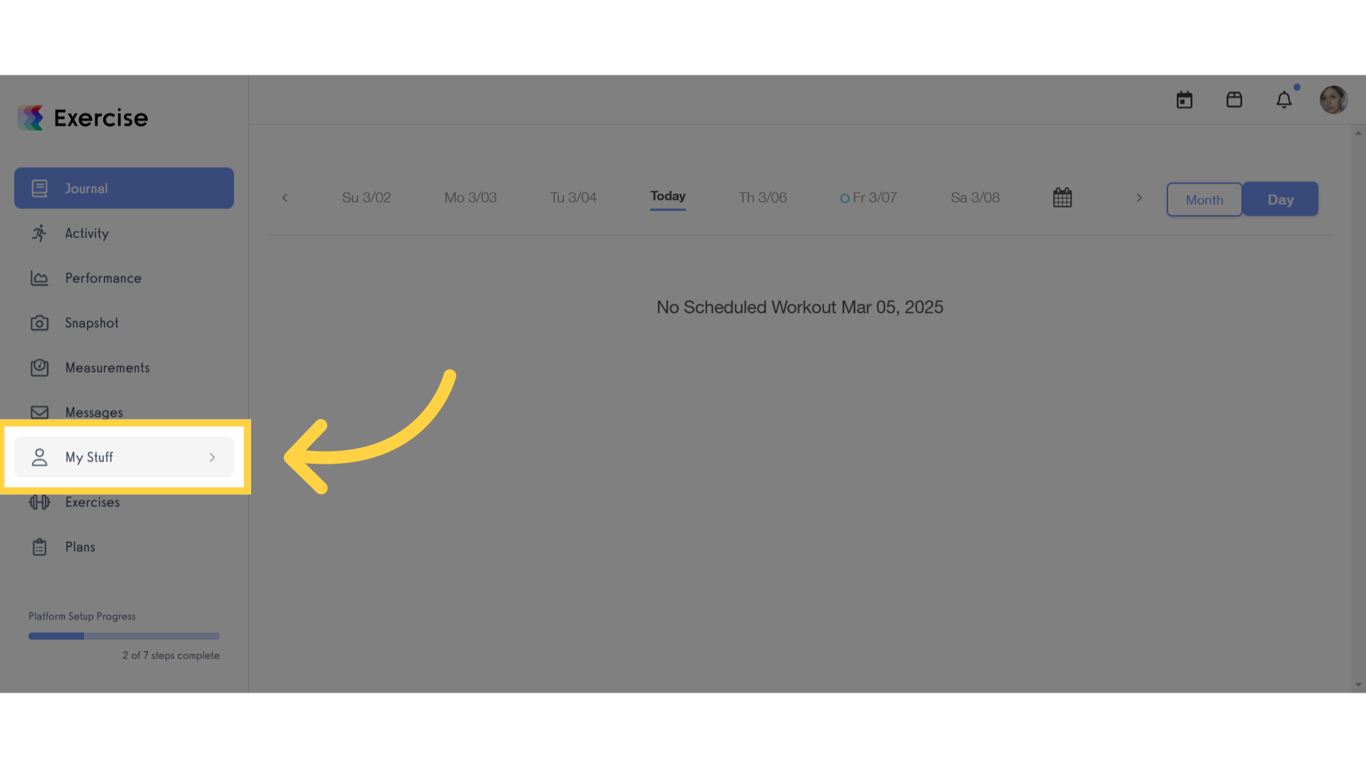Image resolution: width=1366 pixels, height=768 pixels.
Task: Open the package box icon in the top bar
Action: pyautogui.click(x=1234, y=100)
